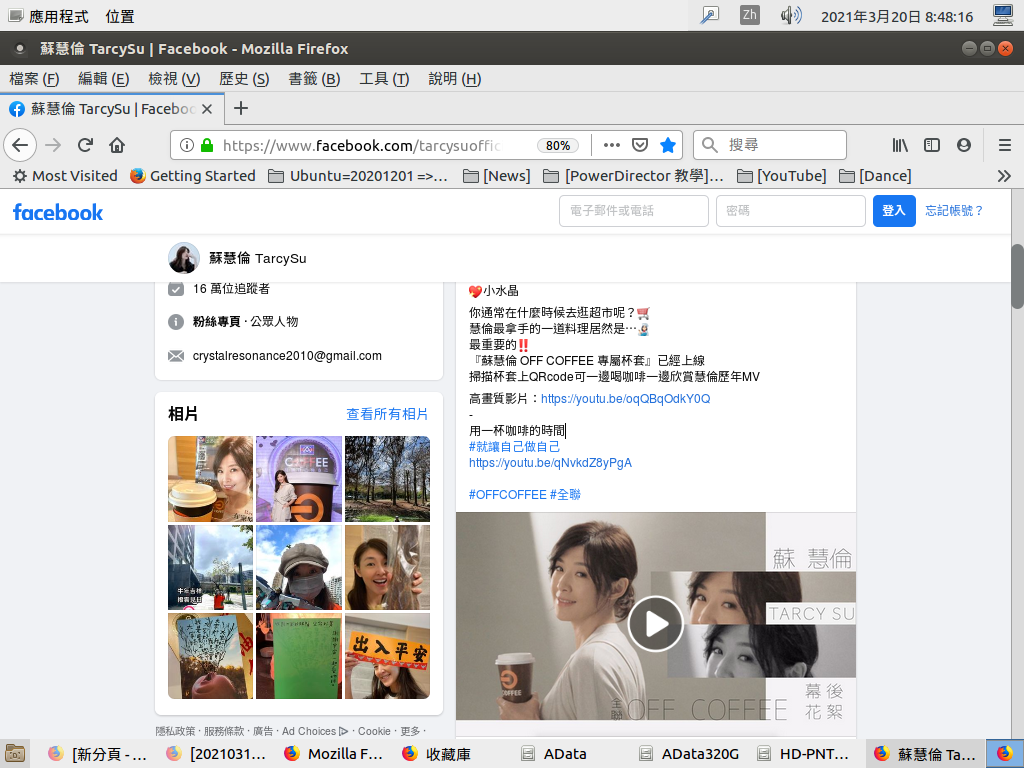This screenshot has width=1024, height=768.
Task: Click the blue bookmark star icon
Action: click(667, 145)
